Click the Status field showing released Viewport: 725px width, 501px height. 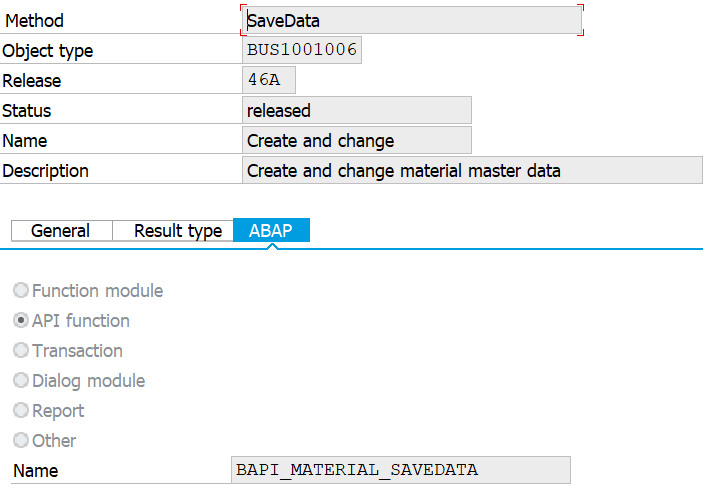pos(357,110)
